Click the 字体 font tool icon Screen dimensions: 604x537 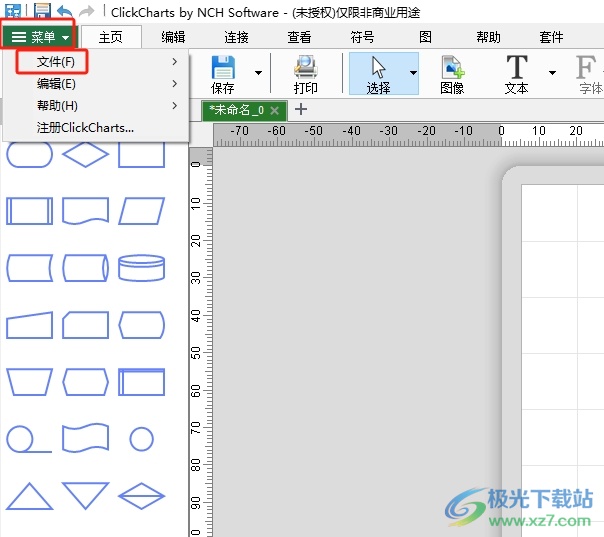[x=589, y=74]
